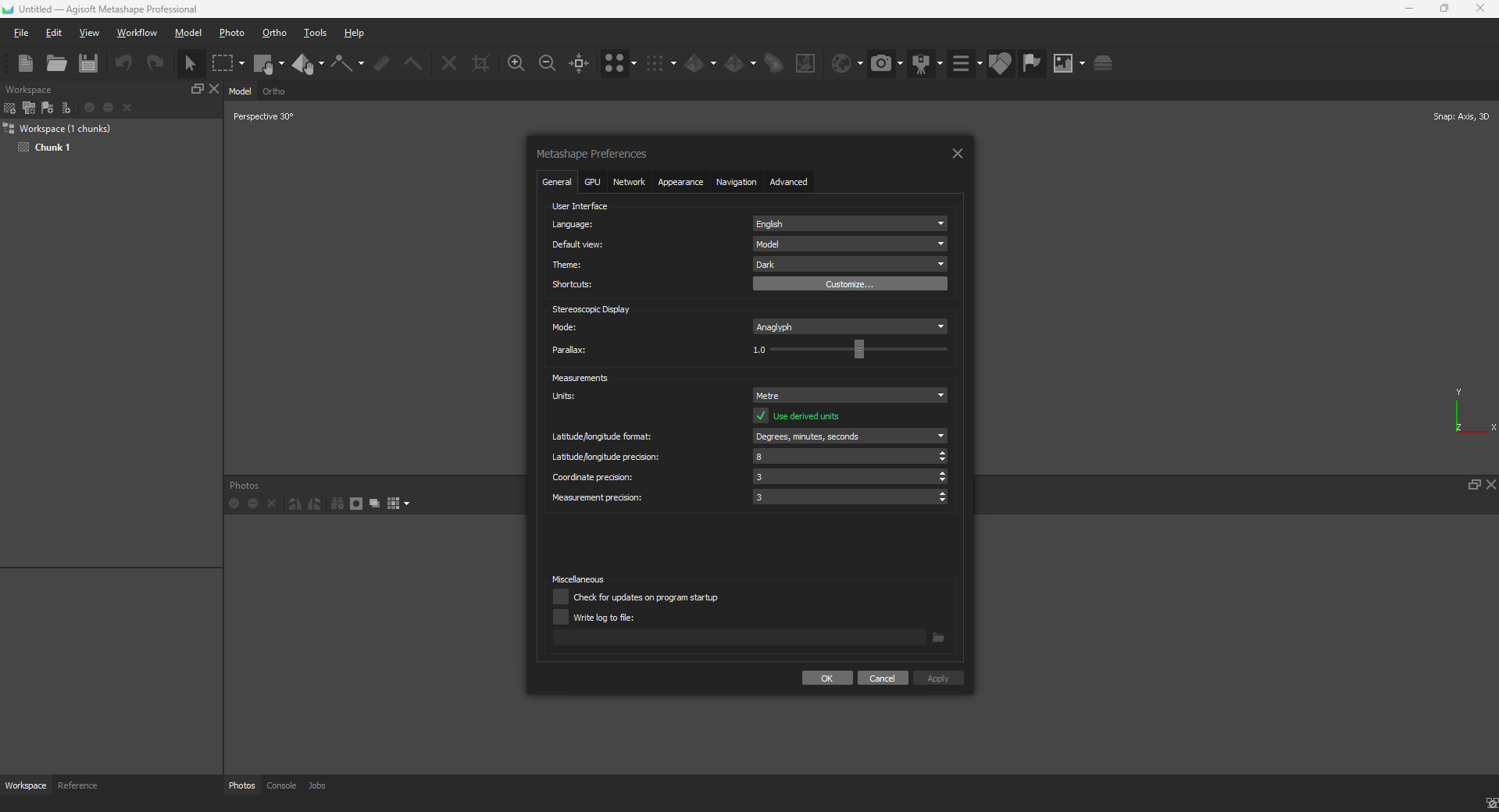This screenshot has height=812, width=1499.
Task: Switch to the Navigation preferences tab
Action: [736, 182]
